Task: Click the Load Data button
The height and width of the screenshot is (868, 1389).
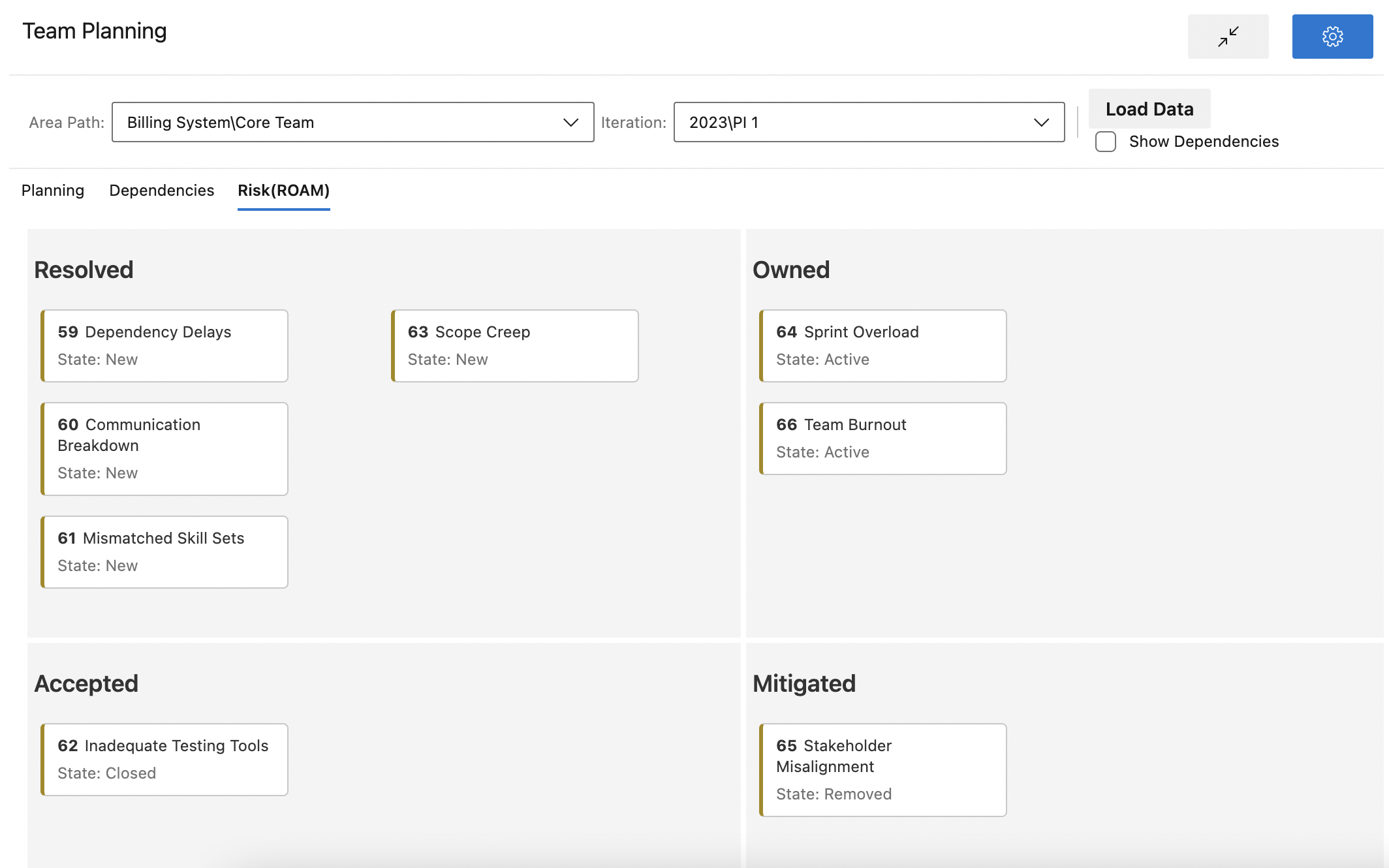Action: pyautogui.click(x=1149, y=108)
